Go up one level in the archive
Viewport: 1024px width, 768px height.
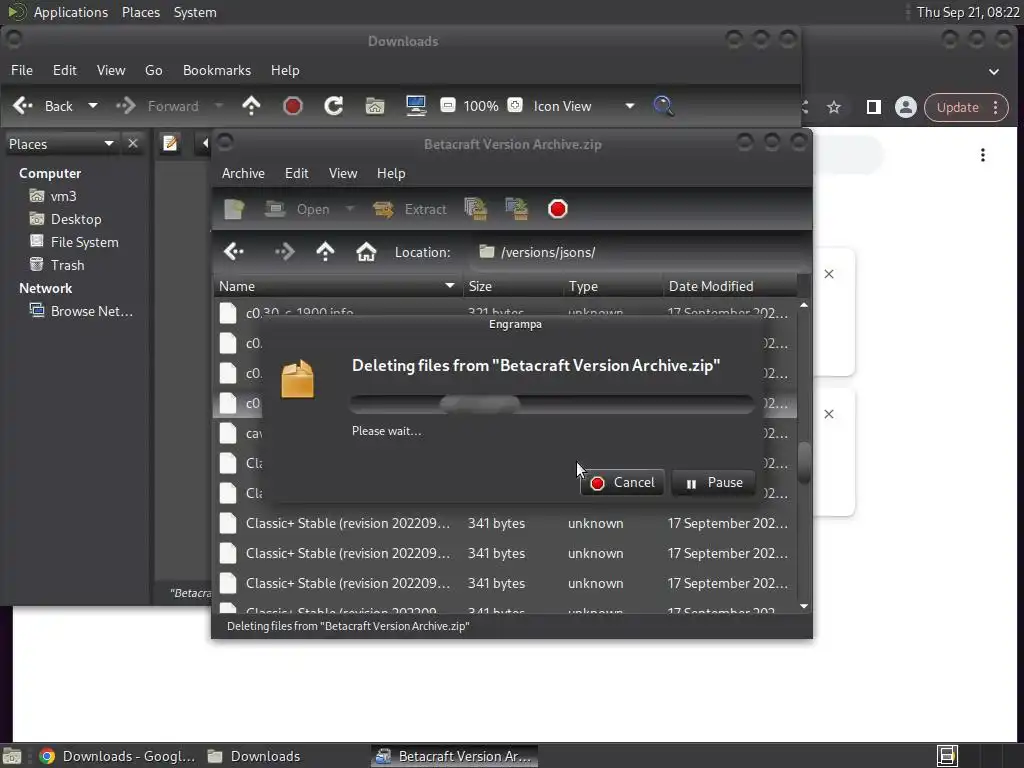coord(325,251)
